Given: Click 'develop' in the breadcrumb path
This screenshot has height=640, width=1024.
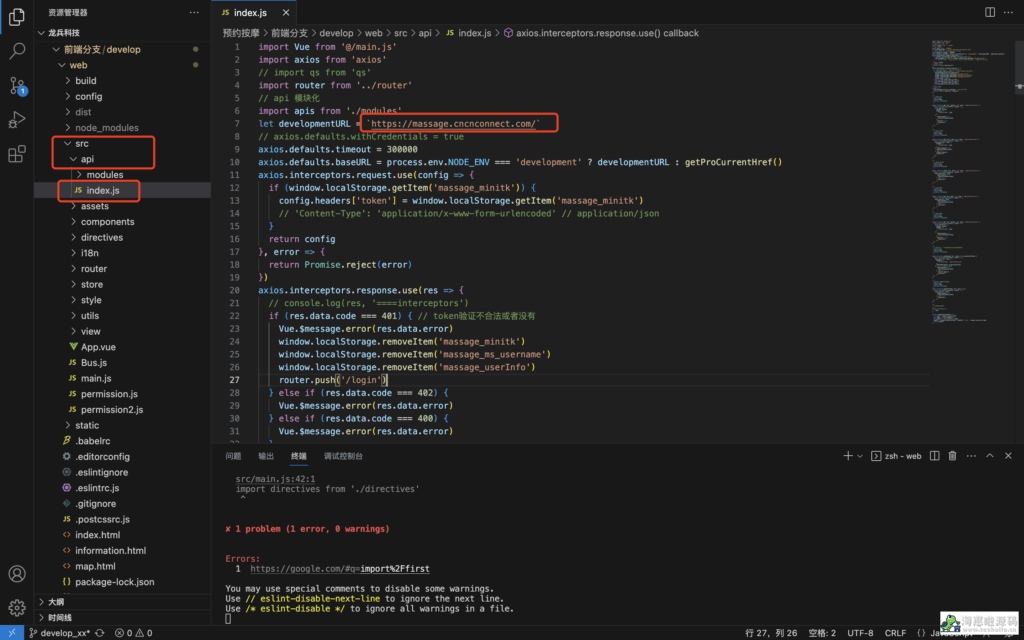Looking at the screenshot, I should 337,33.
